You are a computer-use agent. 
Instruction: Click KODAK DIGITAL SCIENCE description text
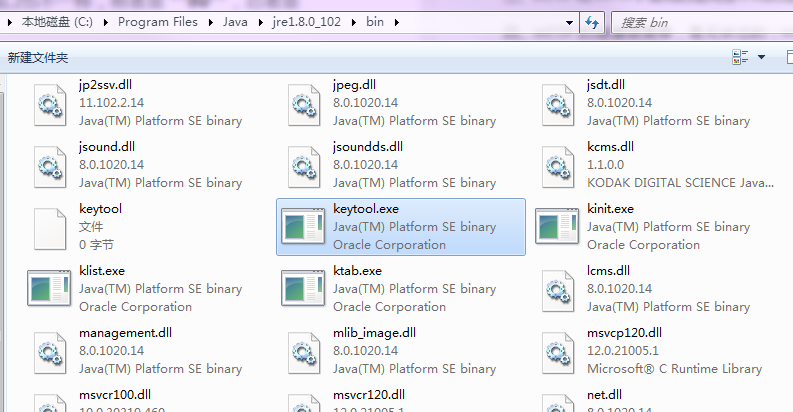tap(680, 183)
